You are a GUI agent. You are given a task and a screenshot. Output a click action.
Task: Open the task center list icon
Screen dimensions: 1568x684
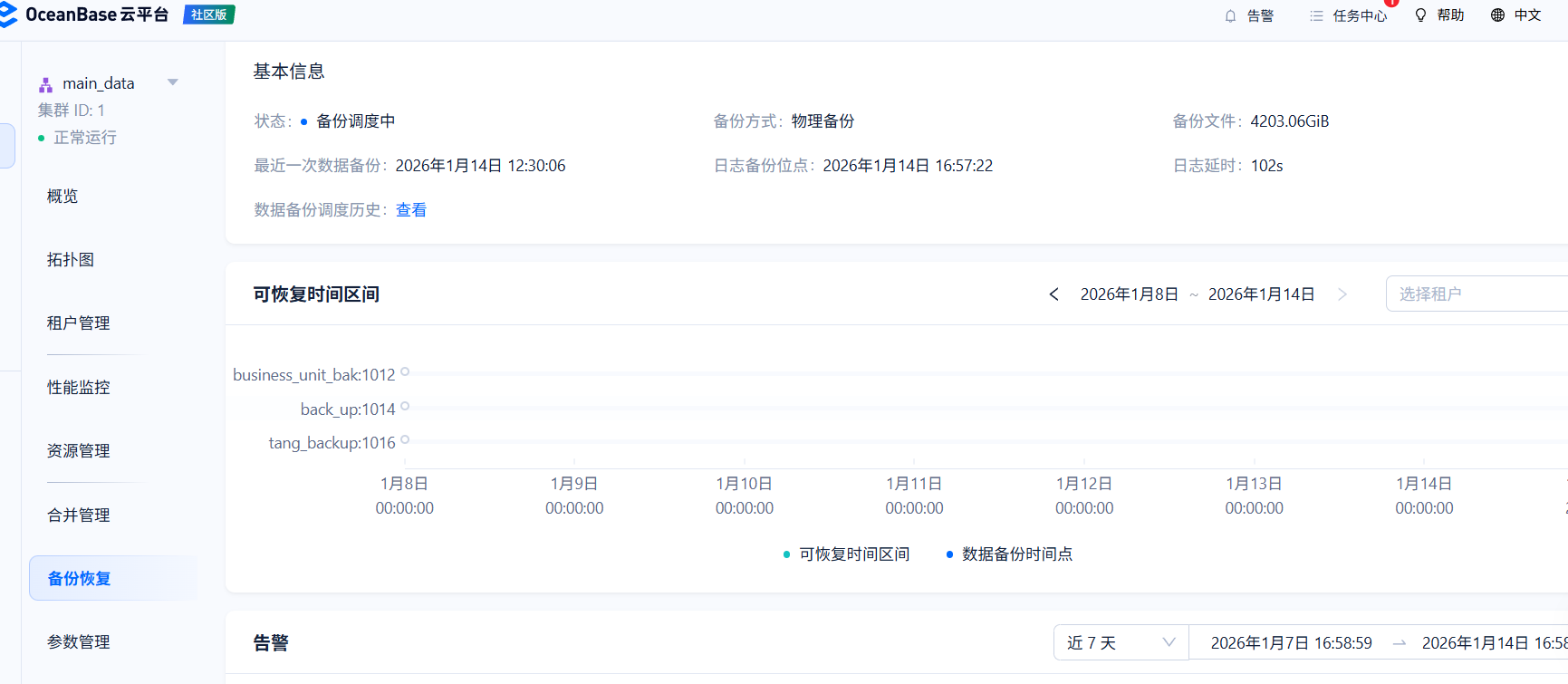coord(1316,15)
